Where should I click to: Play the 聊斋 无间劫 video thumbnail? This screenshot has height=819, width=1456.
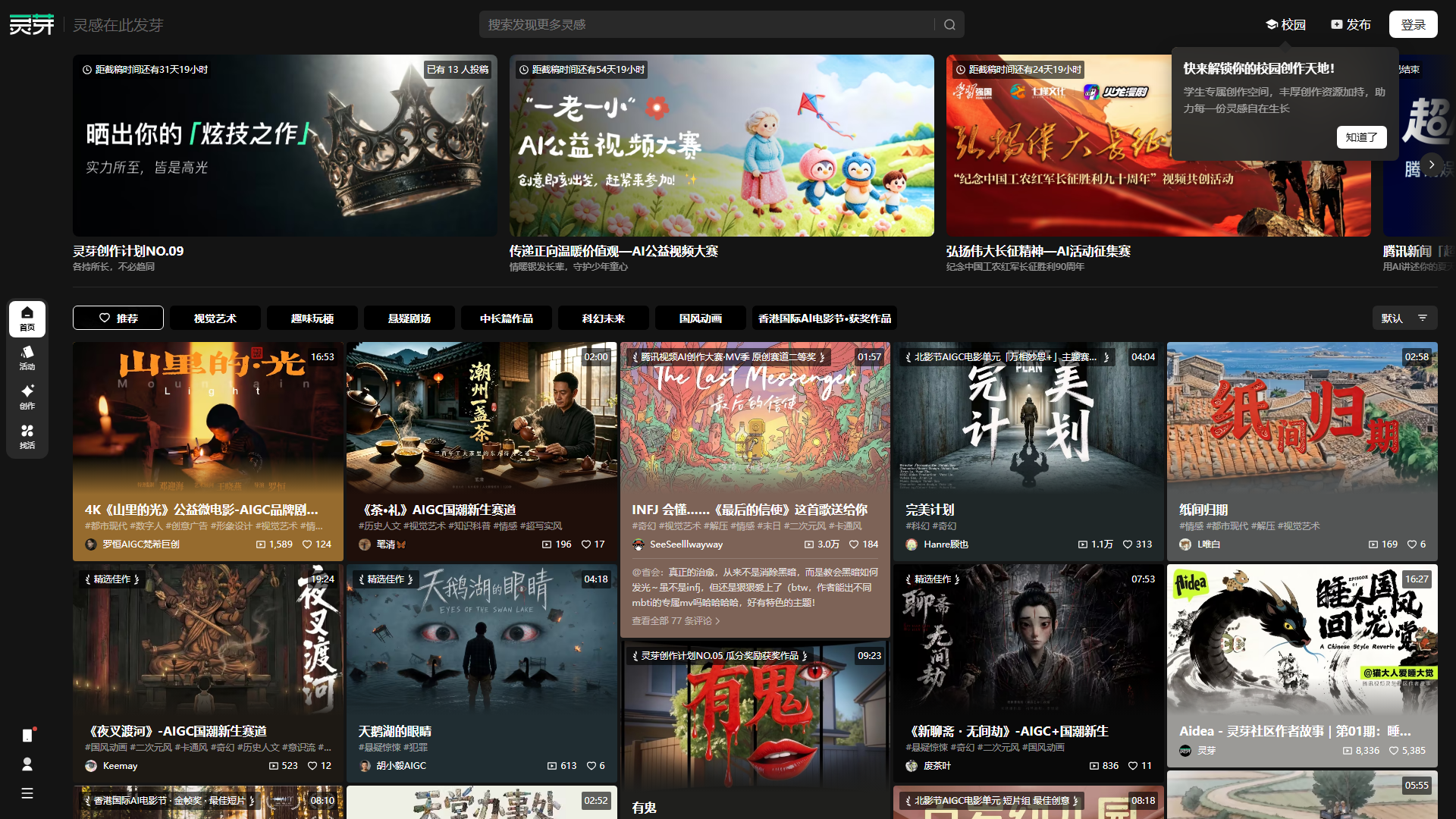point(1028,641)
